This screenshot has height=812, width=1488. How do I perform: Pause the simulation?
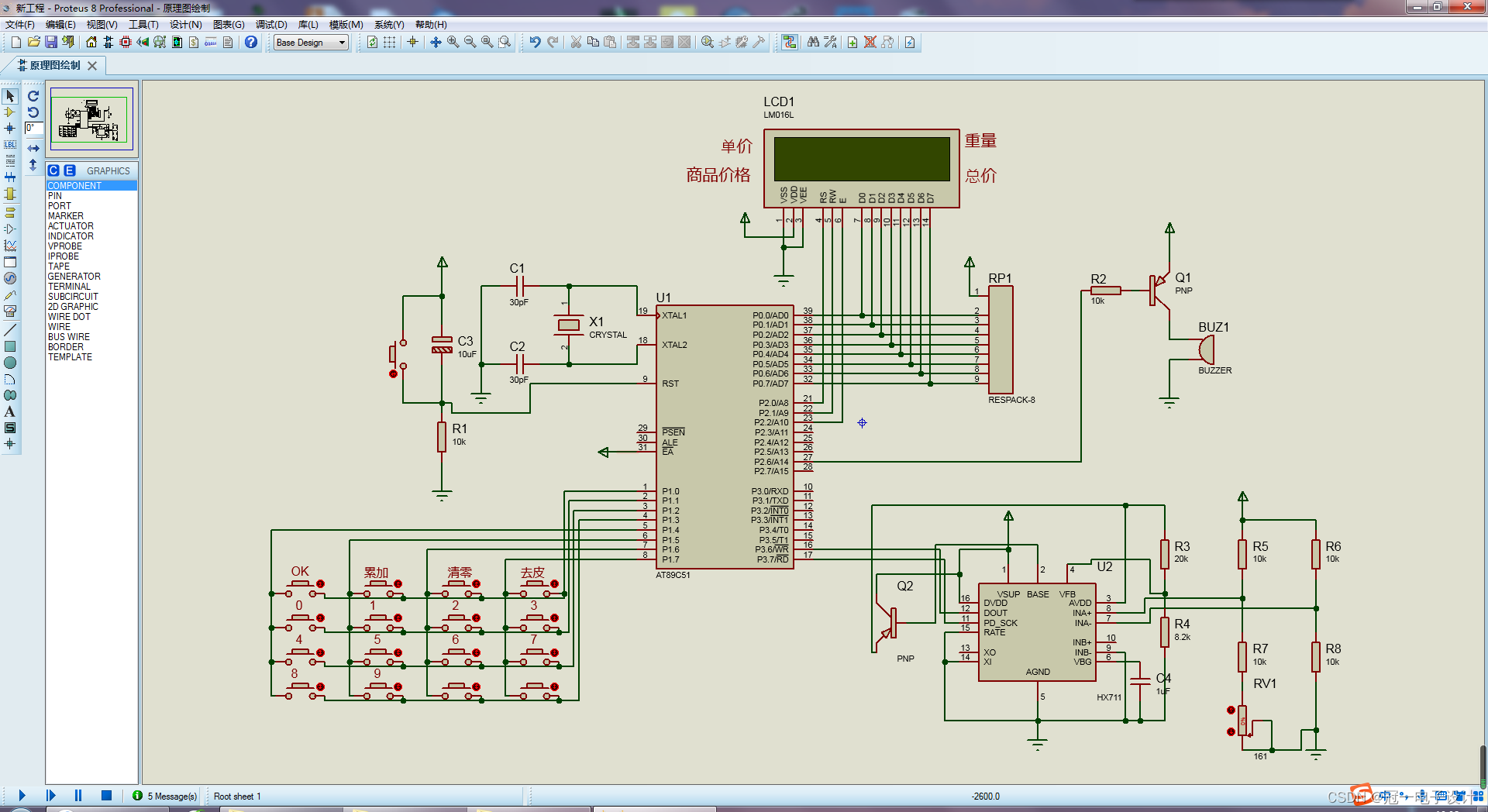click(78, 796)
